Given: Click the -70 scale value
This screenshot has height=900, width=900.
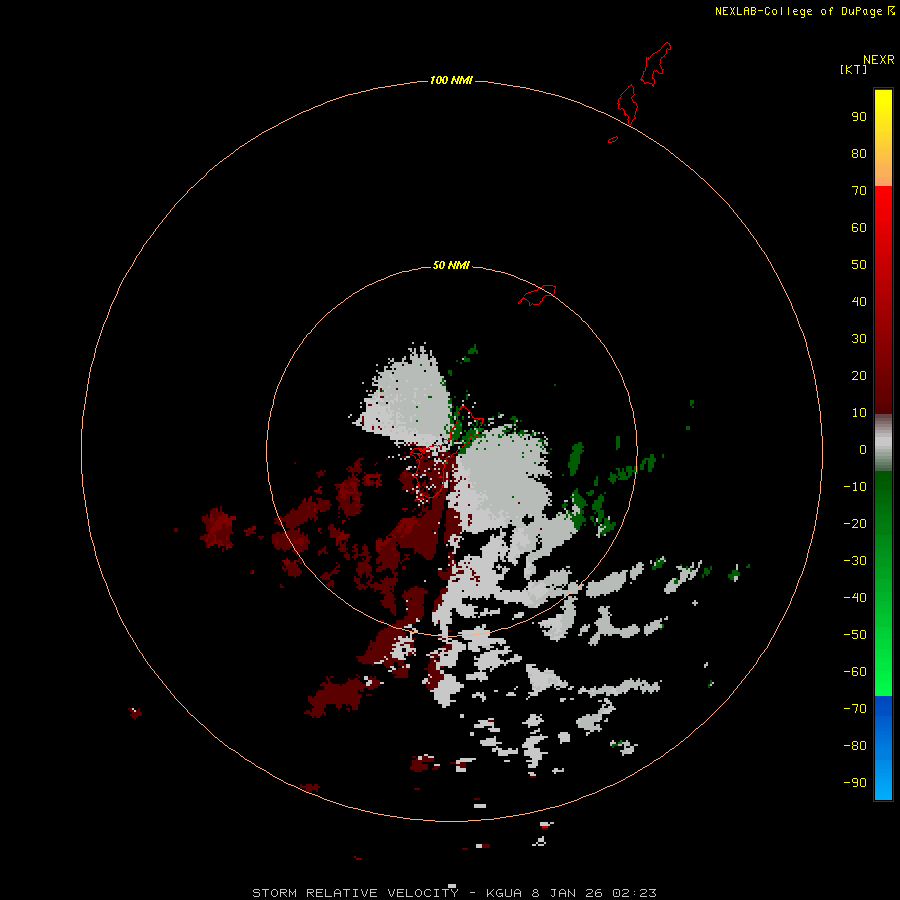Looking at the screenshot, I should [x=855, y=709].
